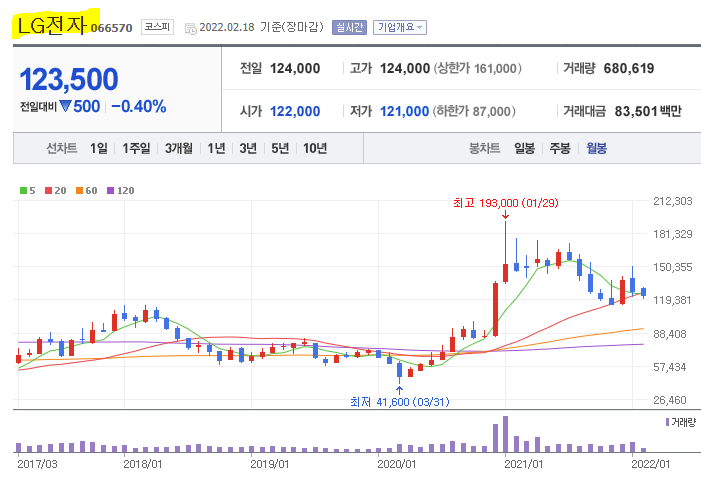Click the 최저 41,600 (03/31) low marker
This screenshot has height=483, width=701.
coord(400,402)
